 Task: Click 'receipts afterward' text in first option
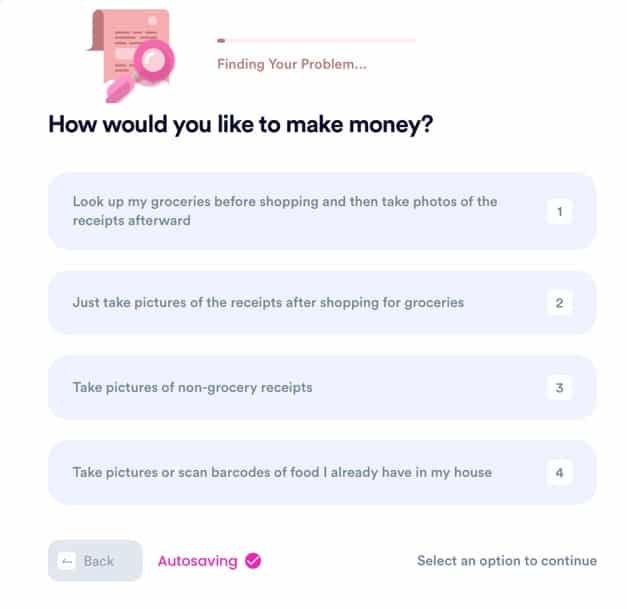pyautogui.click(x=132, y=221)
